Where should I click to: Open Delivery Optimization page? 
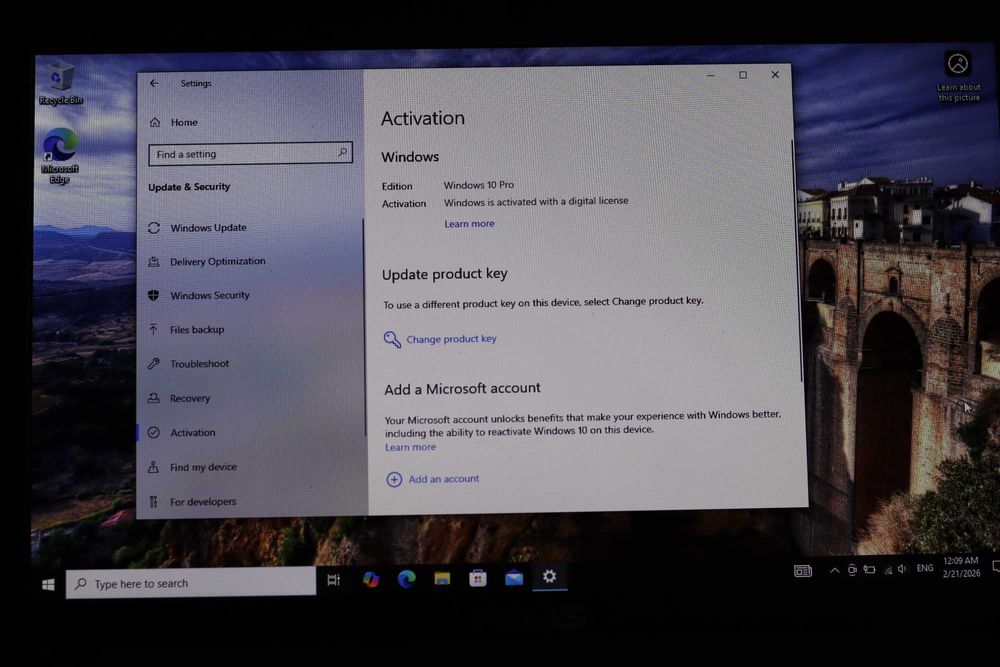click(217, 261)
